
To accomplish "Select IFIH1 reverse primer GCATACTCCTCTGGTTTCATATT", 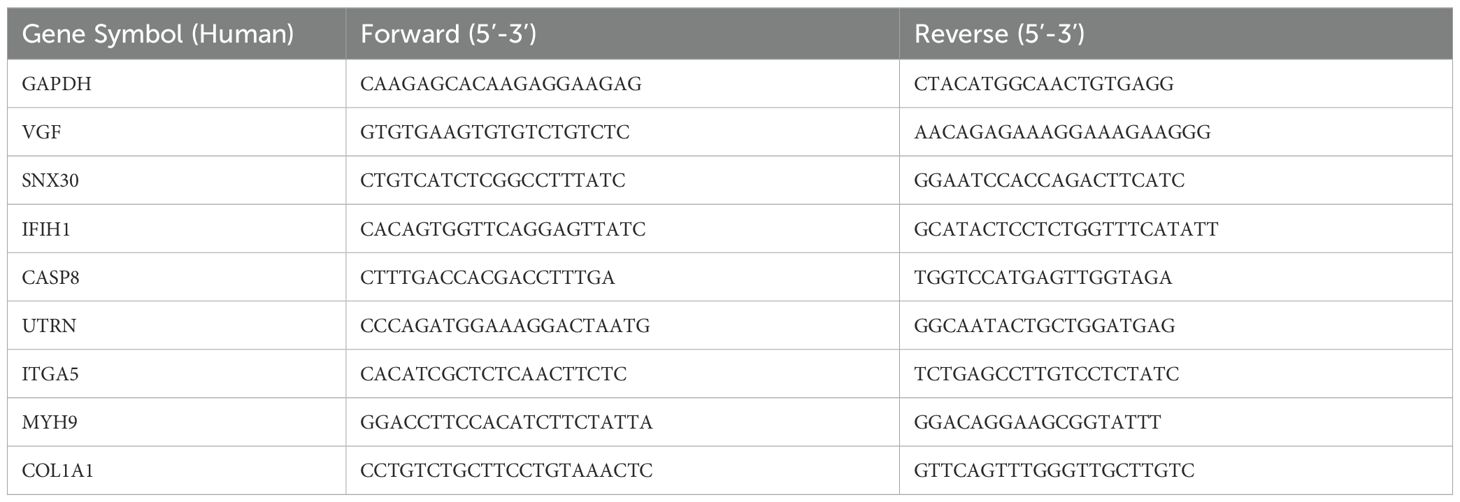I will (x=1066, y=229).
